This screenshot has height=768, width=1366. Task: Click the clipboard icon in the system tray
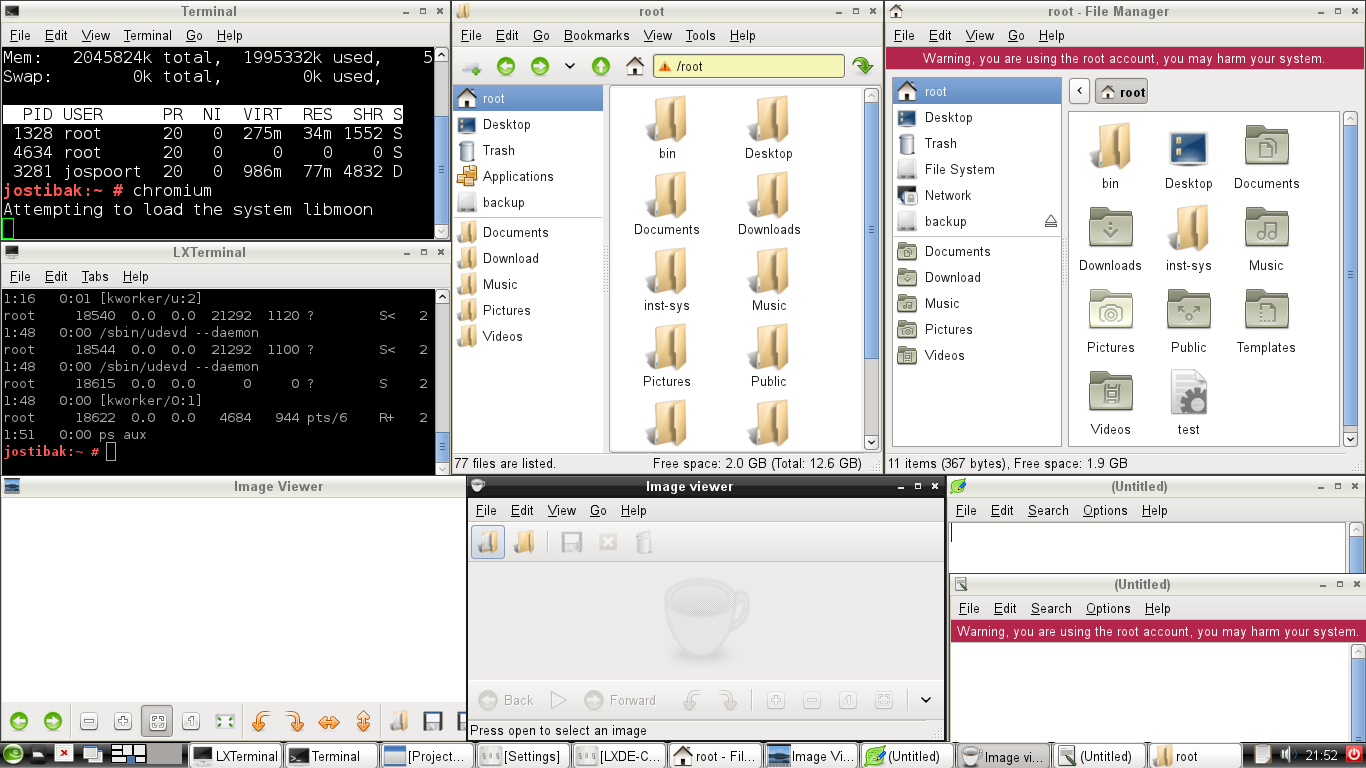[1263, 755]
